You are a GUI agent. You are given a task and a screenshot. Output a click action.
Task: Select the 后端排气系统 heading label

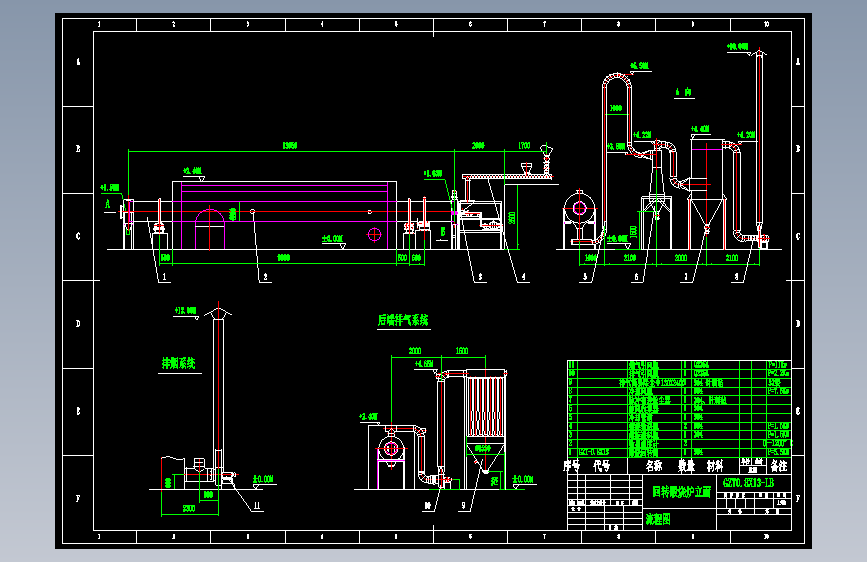[x=403, y=320]
